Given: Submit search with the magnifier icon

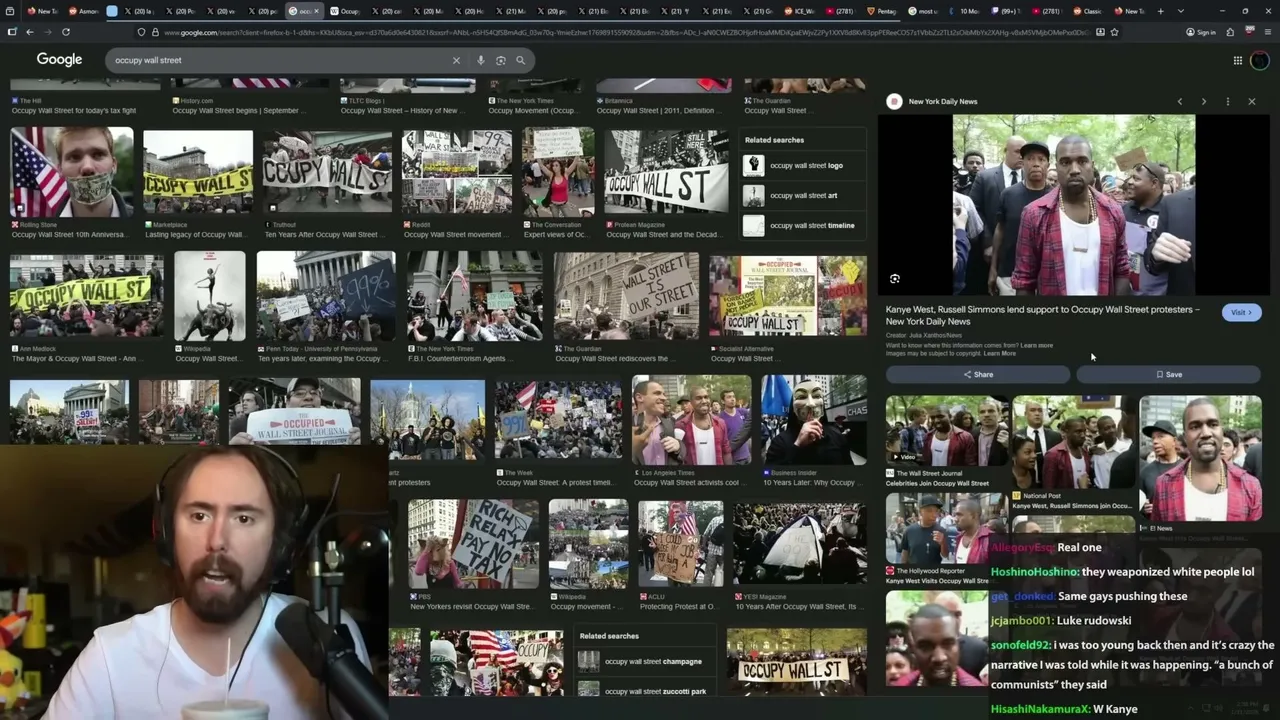Looking at the screenshot, I should pyautogui.click(x=520, y=60).
